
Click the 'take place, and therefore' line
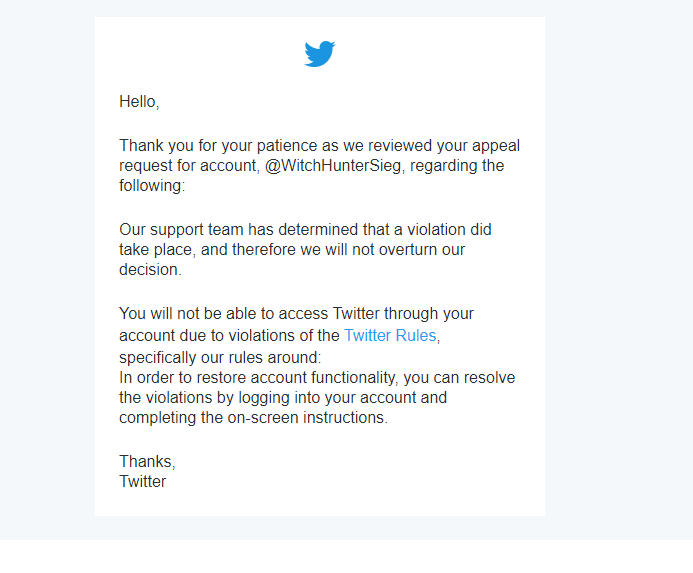[x=292, y=250]
